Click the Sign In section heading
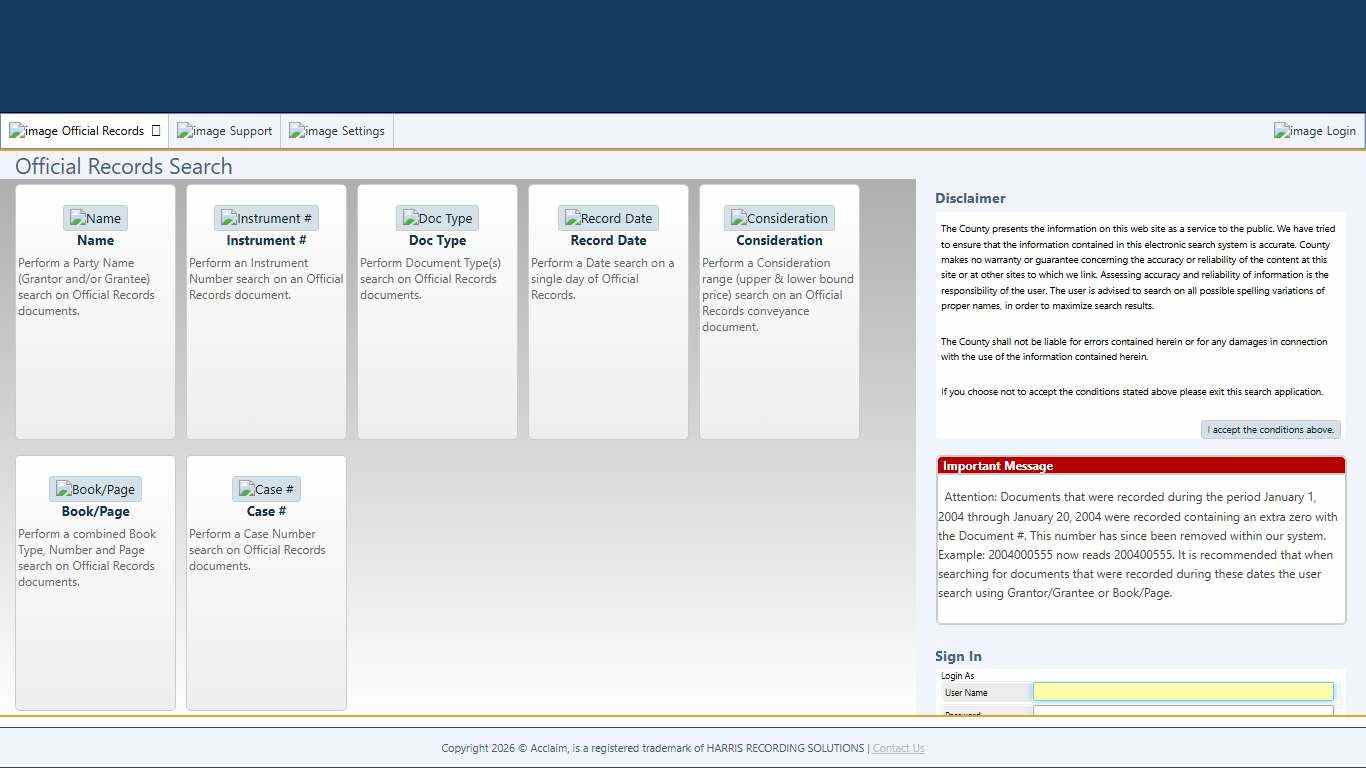 tap(958, 656)
